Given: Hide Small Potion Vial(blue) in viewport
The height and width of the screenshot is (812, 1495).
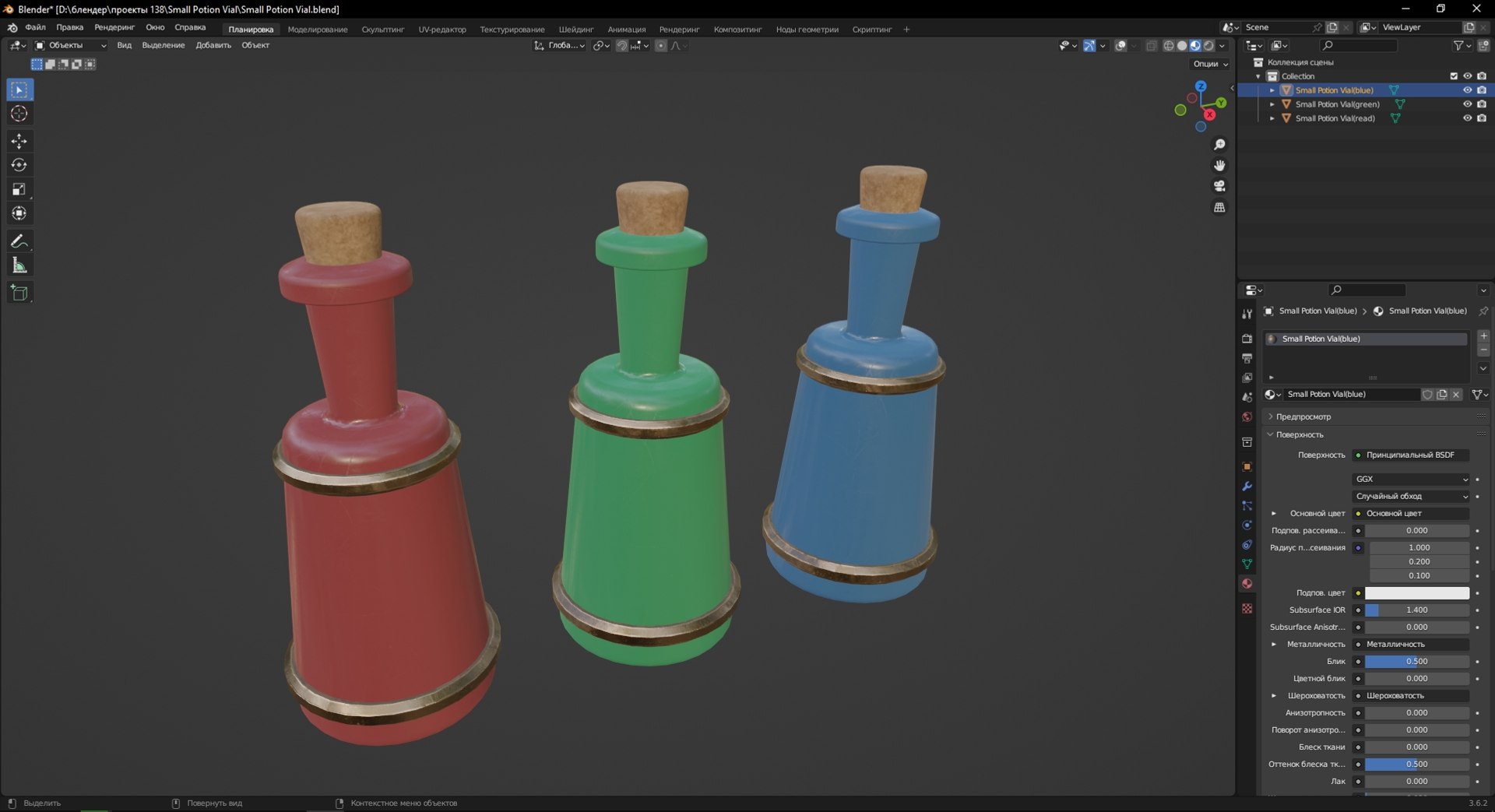Looking at the screenshot, I should coord(1467,90).
